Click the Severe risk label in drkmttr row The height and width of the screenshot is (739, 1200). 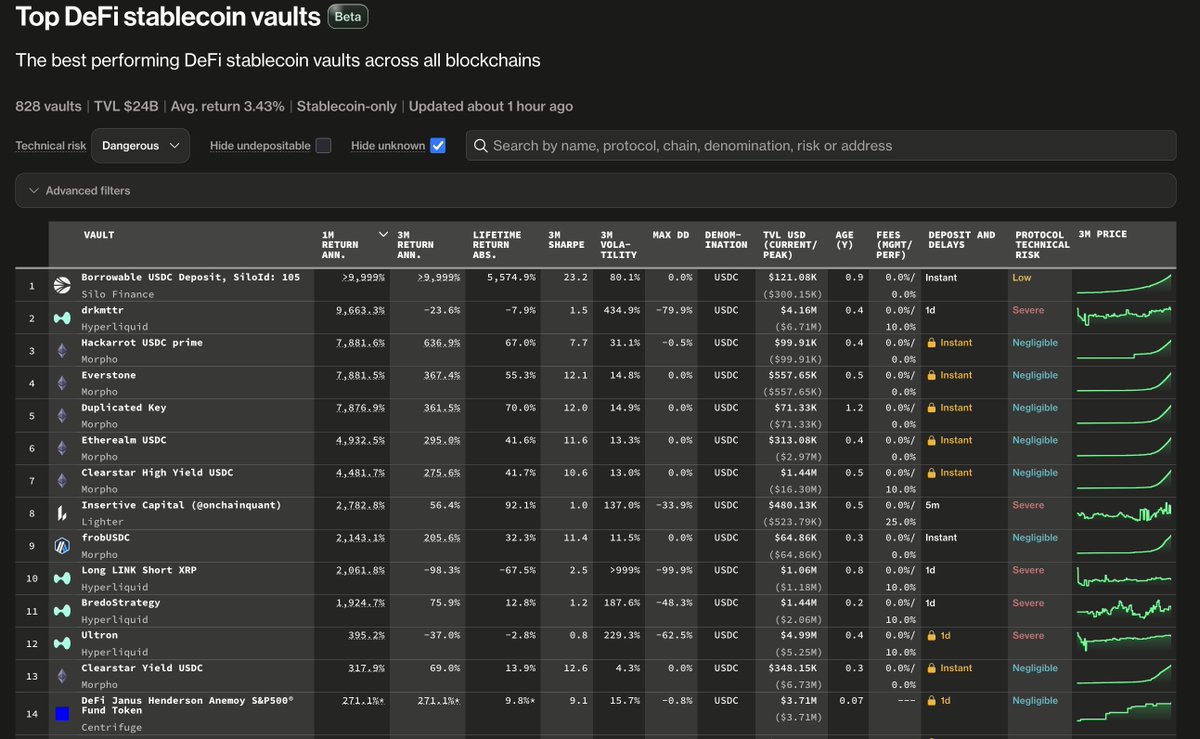[x=1028, y=310]
